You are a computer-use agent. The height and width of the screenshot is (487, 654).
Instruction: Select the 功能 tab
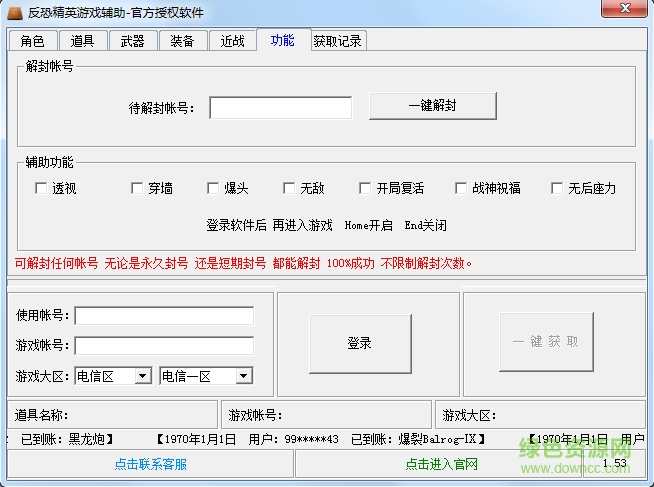(283, 40)
